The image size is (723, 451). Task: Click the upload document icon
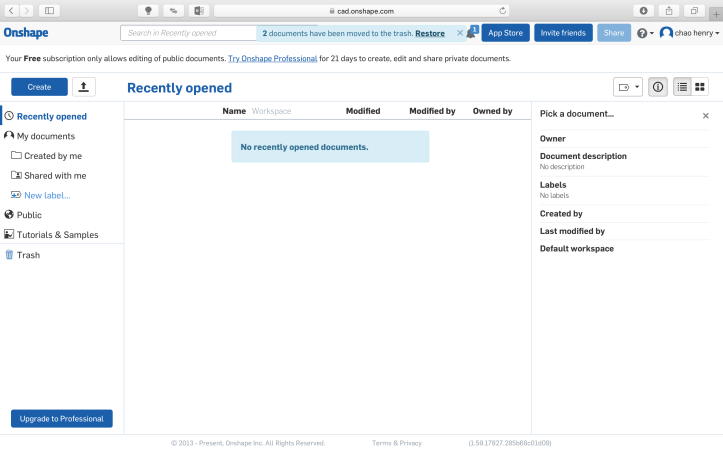[83, 87]
